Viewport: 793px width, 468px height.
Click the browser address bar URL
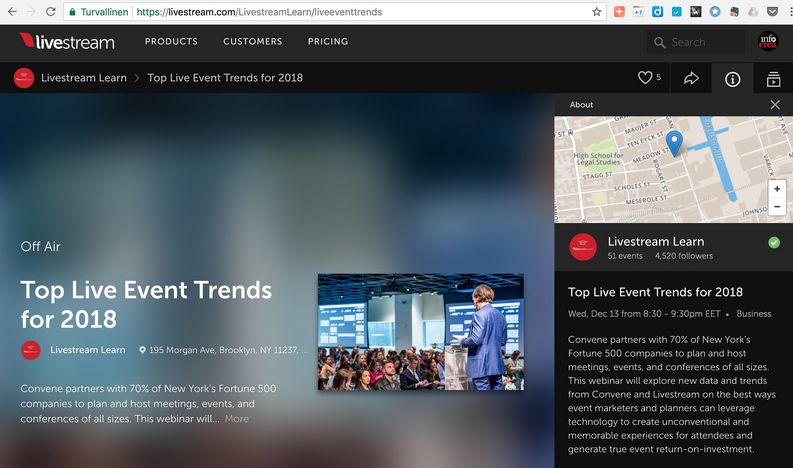[x=259, y=12]
